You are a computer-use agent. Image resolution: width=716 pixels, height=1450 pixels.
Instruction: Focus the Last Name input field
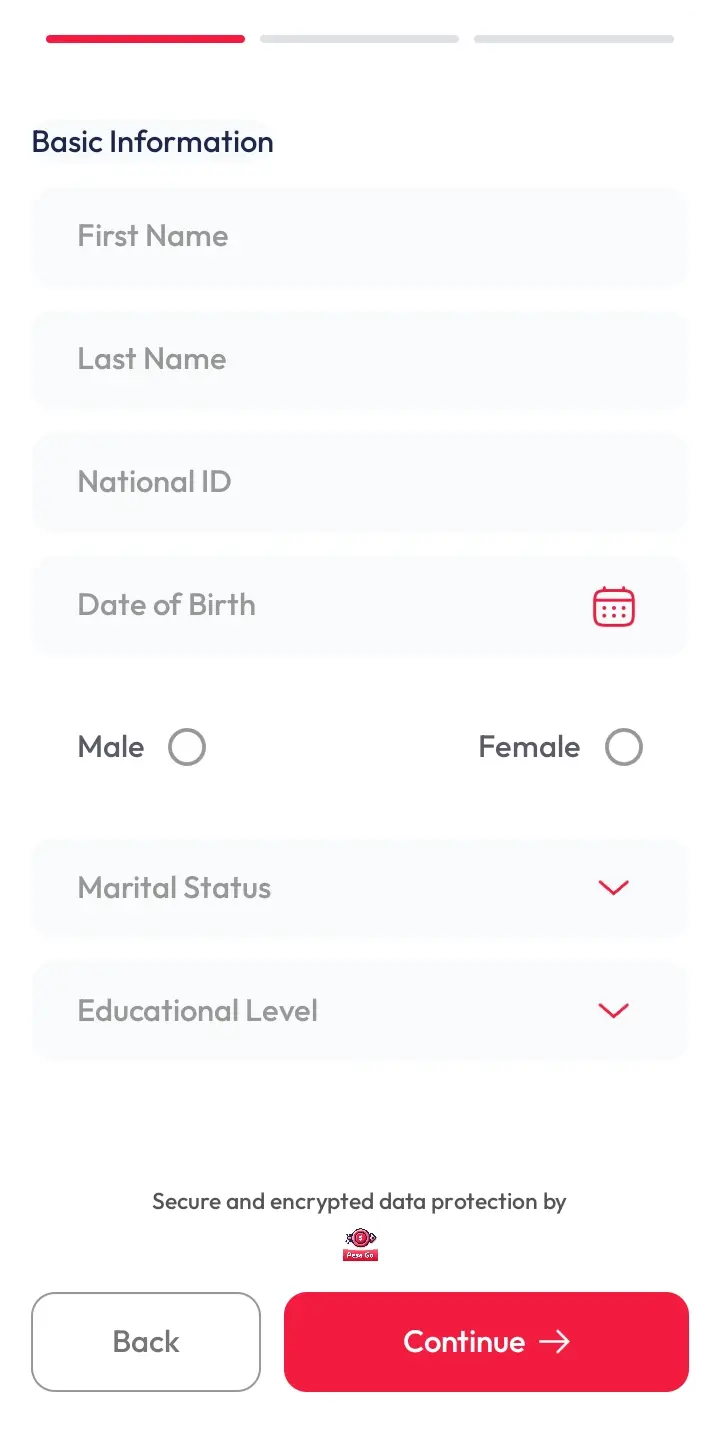pos(359,359)
